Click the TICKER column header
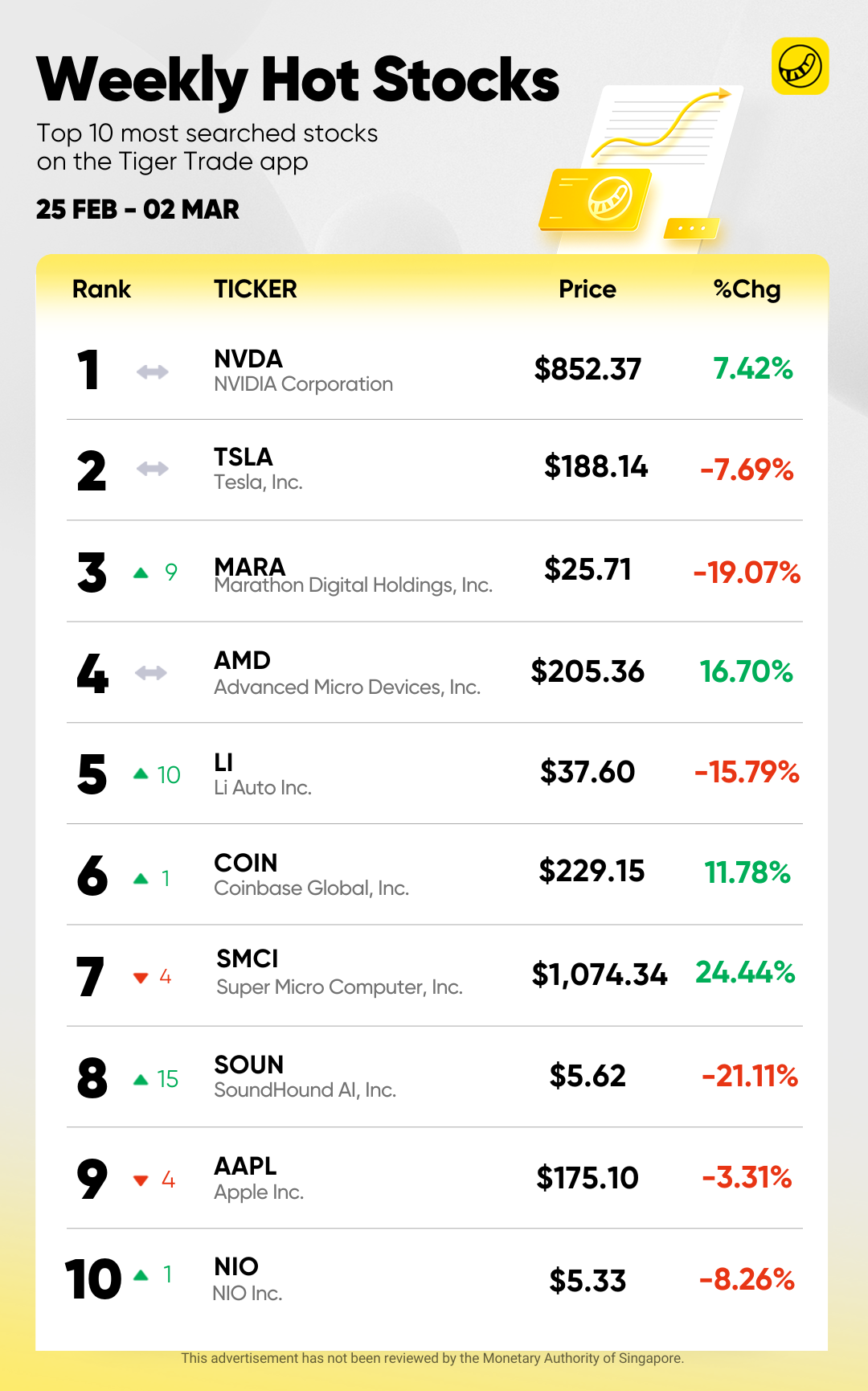This screenshot has width=868, height=1391. [255, 289]
